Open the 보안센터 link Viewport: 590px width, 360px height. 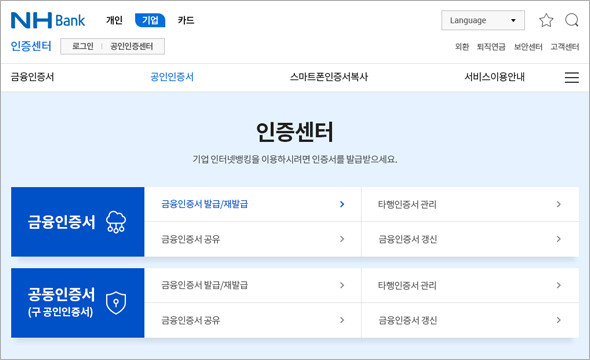[528, 47]
